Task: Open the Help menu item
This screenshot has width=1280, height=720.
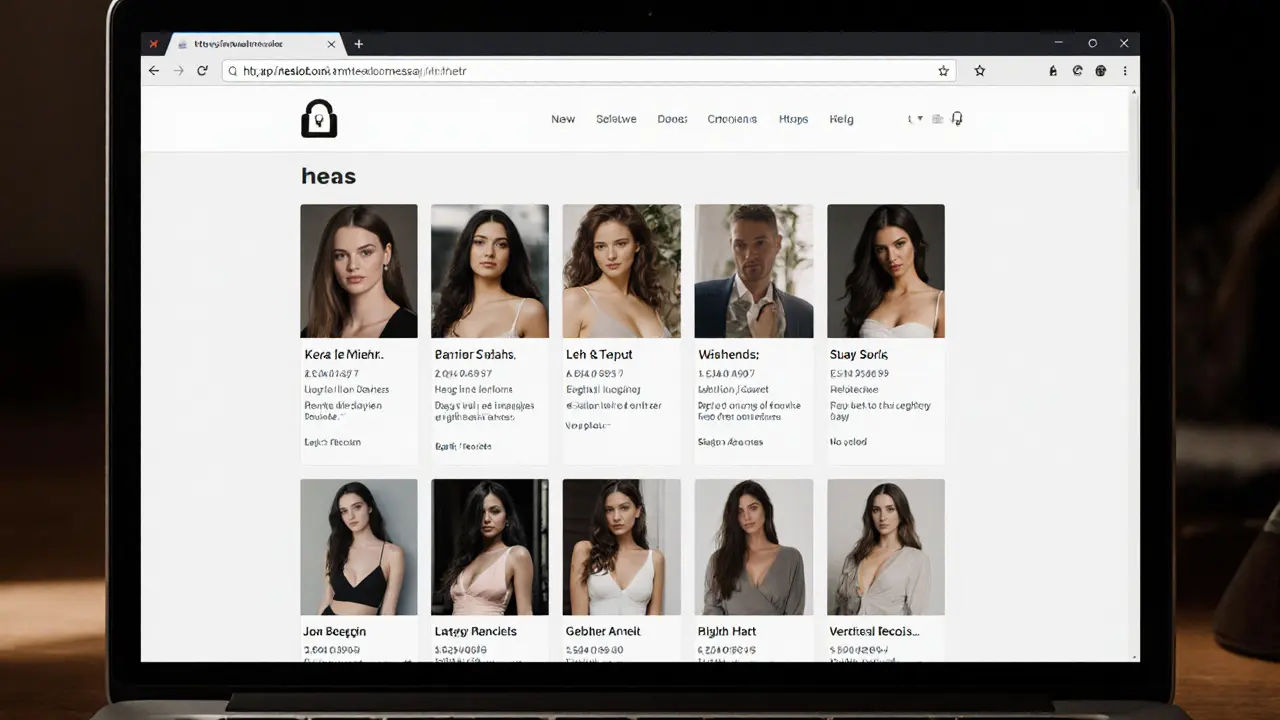Action: point(841,118)
